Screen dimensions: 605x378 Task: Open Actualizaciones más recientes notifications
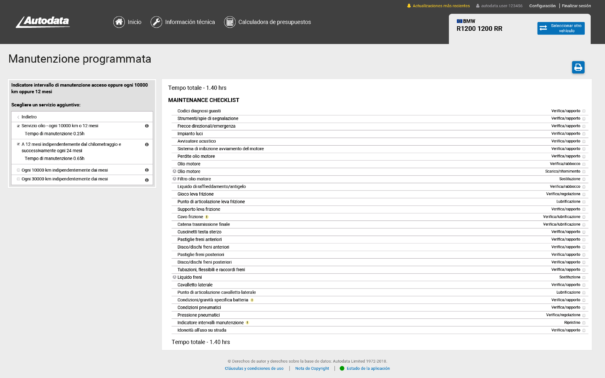438,6
